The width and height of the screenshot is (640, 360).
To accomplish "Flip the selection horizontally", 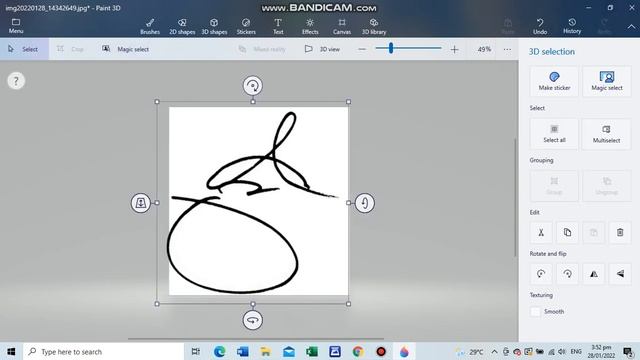I will (x=594, y=273).
